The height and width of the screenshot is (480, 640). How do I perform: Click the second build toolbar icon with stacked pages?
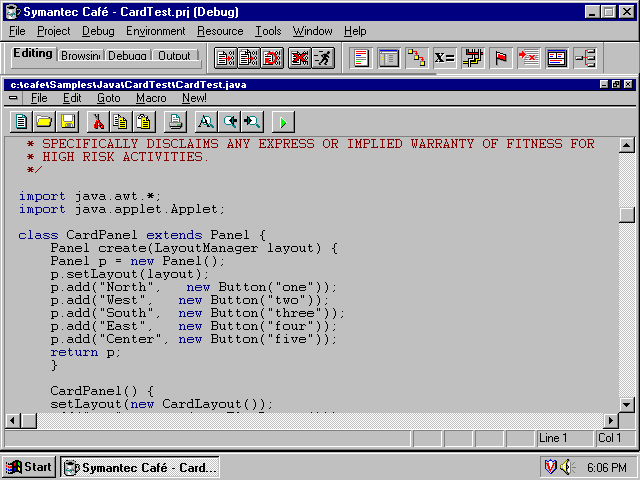pos(249,58)
